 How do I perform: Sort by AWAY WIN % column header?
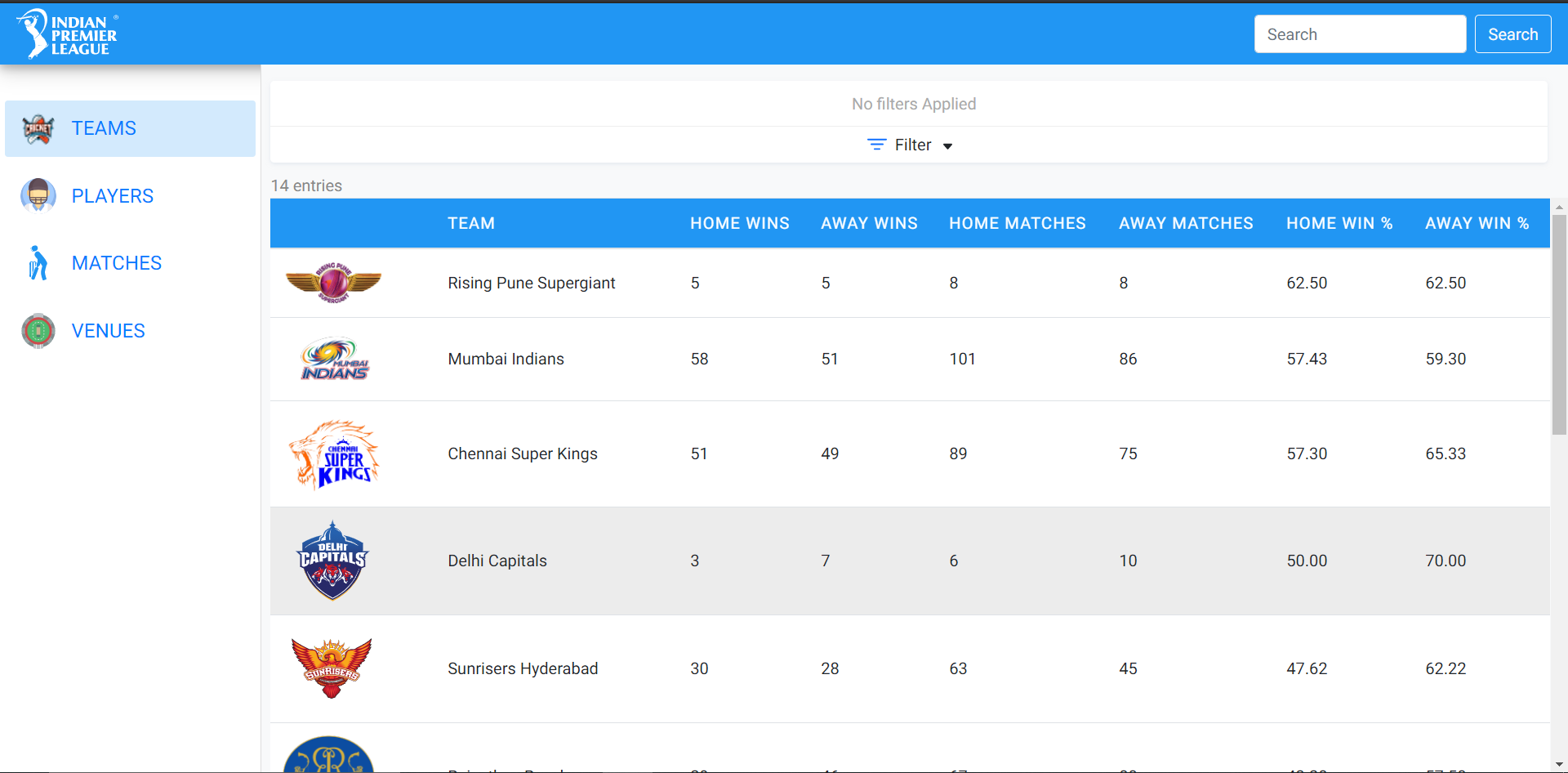[x=1477, y=223]
